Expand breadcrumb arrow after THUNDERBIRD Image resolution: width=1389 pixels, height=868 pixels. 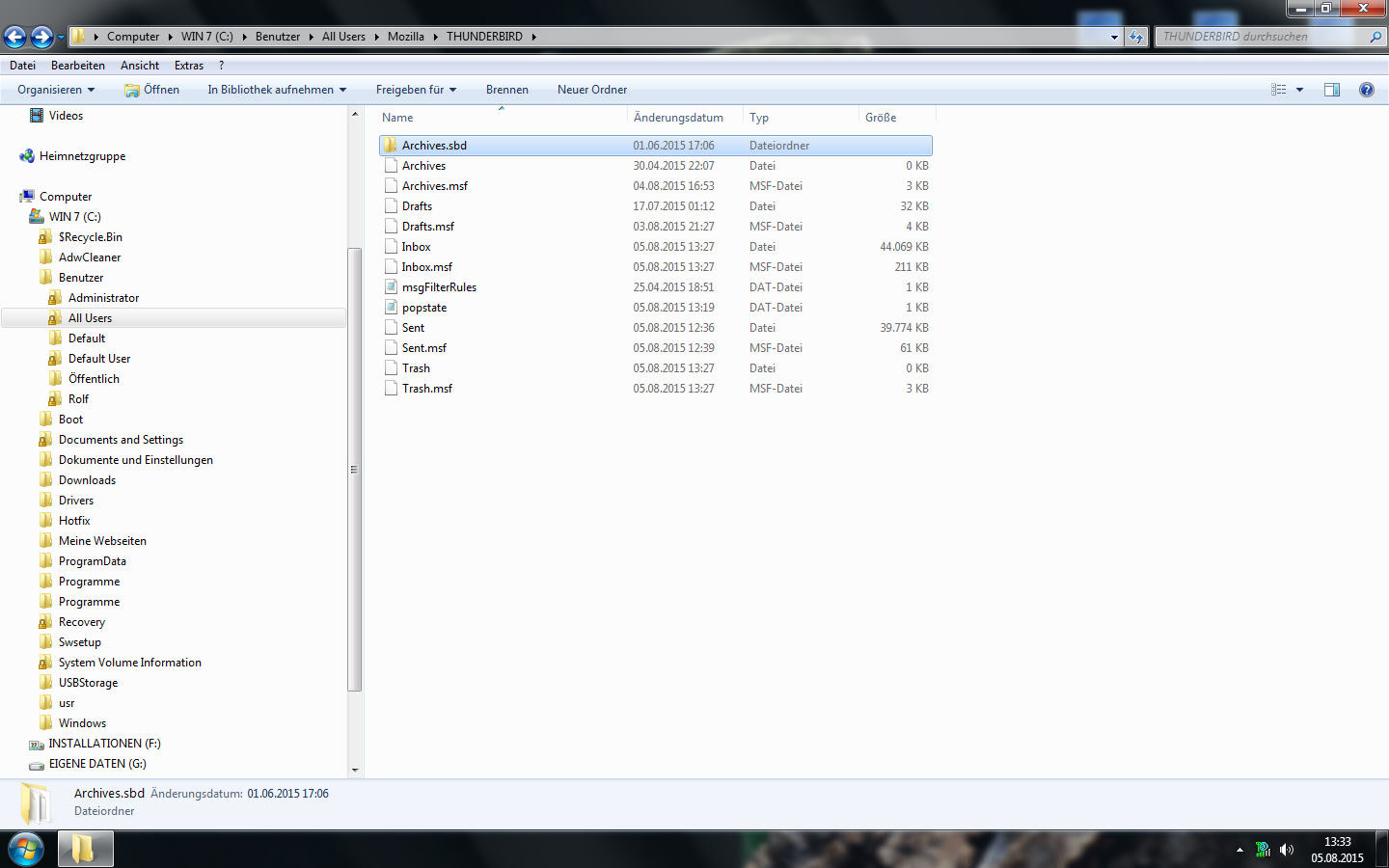(x=533, y=37)
